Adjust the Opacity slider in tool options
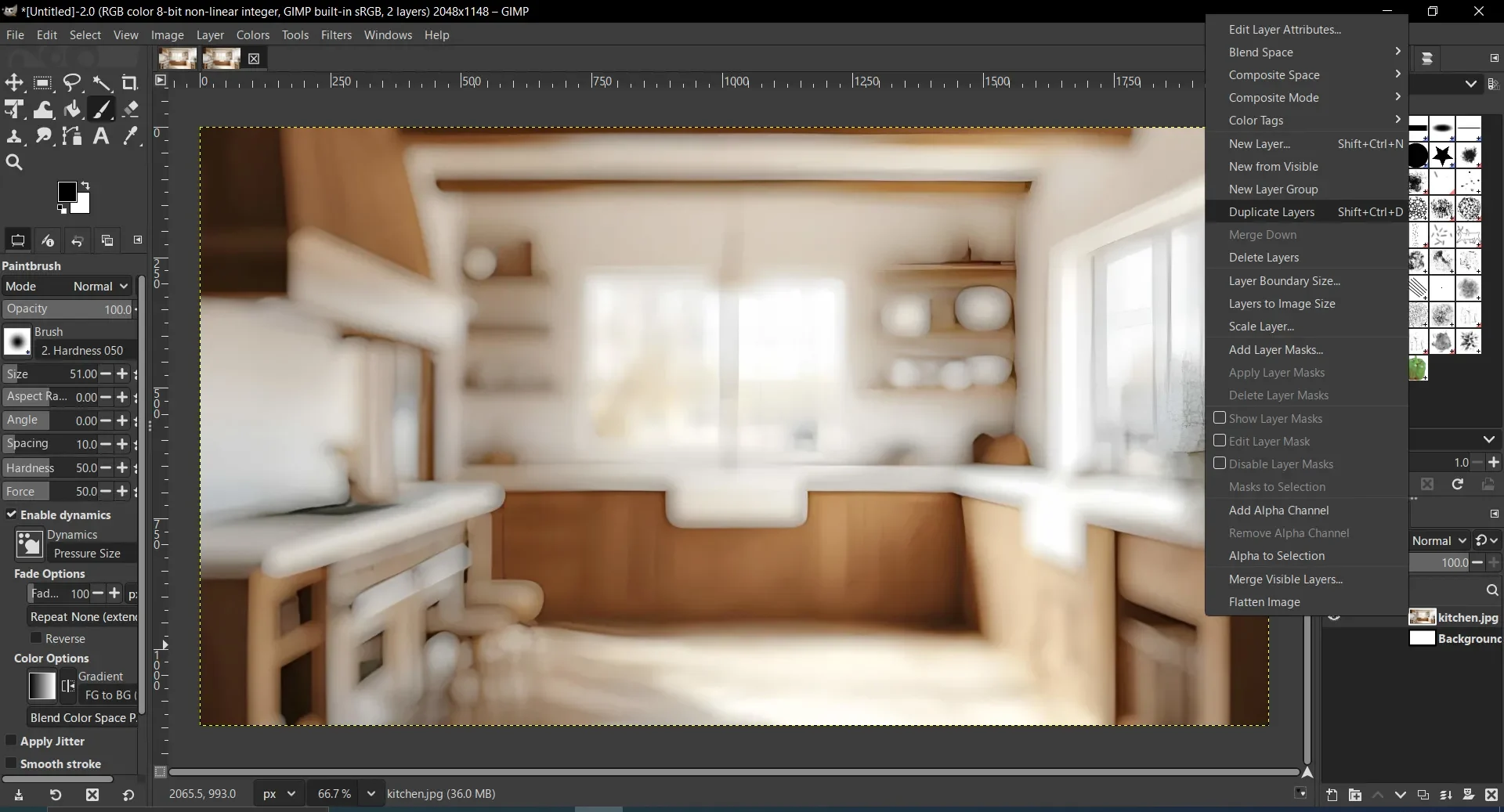 tap(69, 309)
